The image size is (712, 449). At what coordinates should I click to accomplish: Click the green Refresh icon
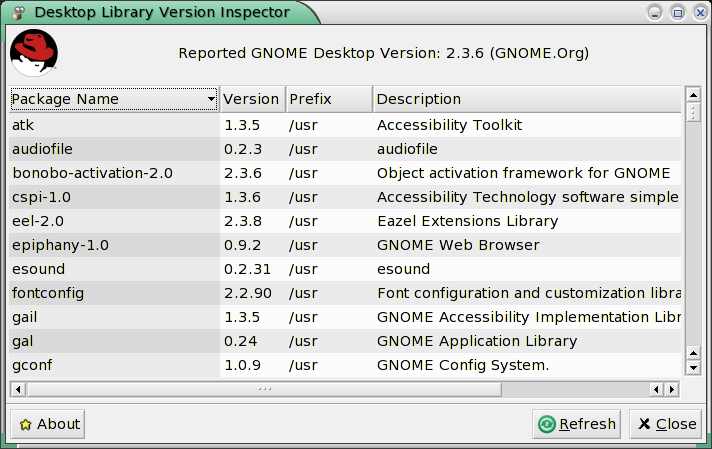[x=547, y=424]
